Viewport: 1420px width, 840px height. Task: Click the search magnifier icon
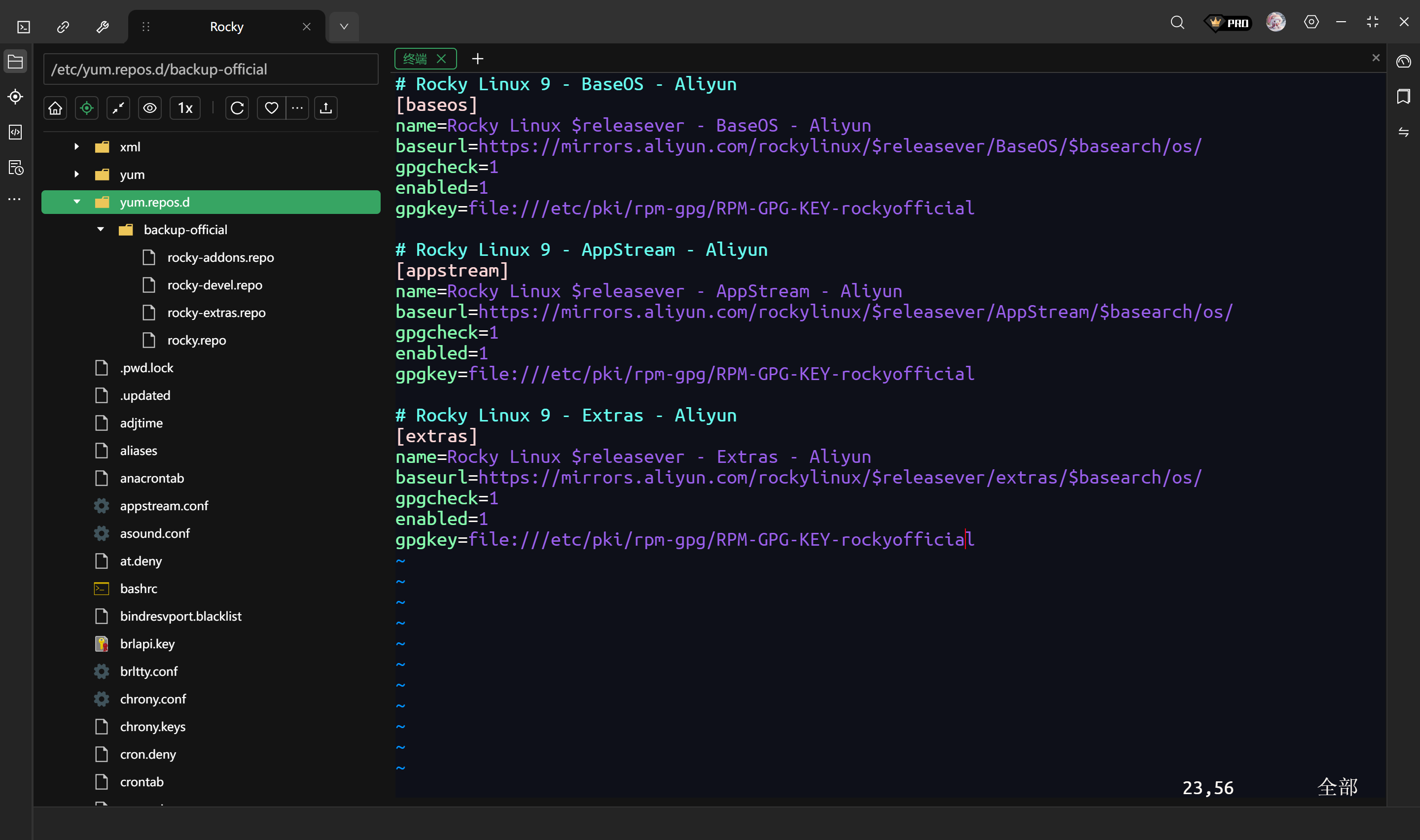click(x=1177, y=23)
